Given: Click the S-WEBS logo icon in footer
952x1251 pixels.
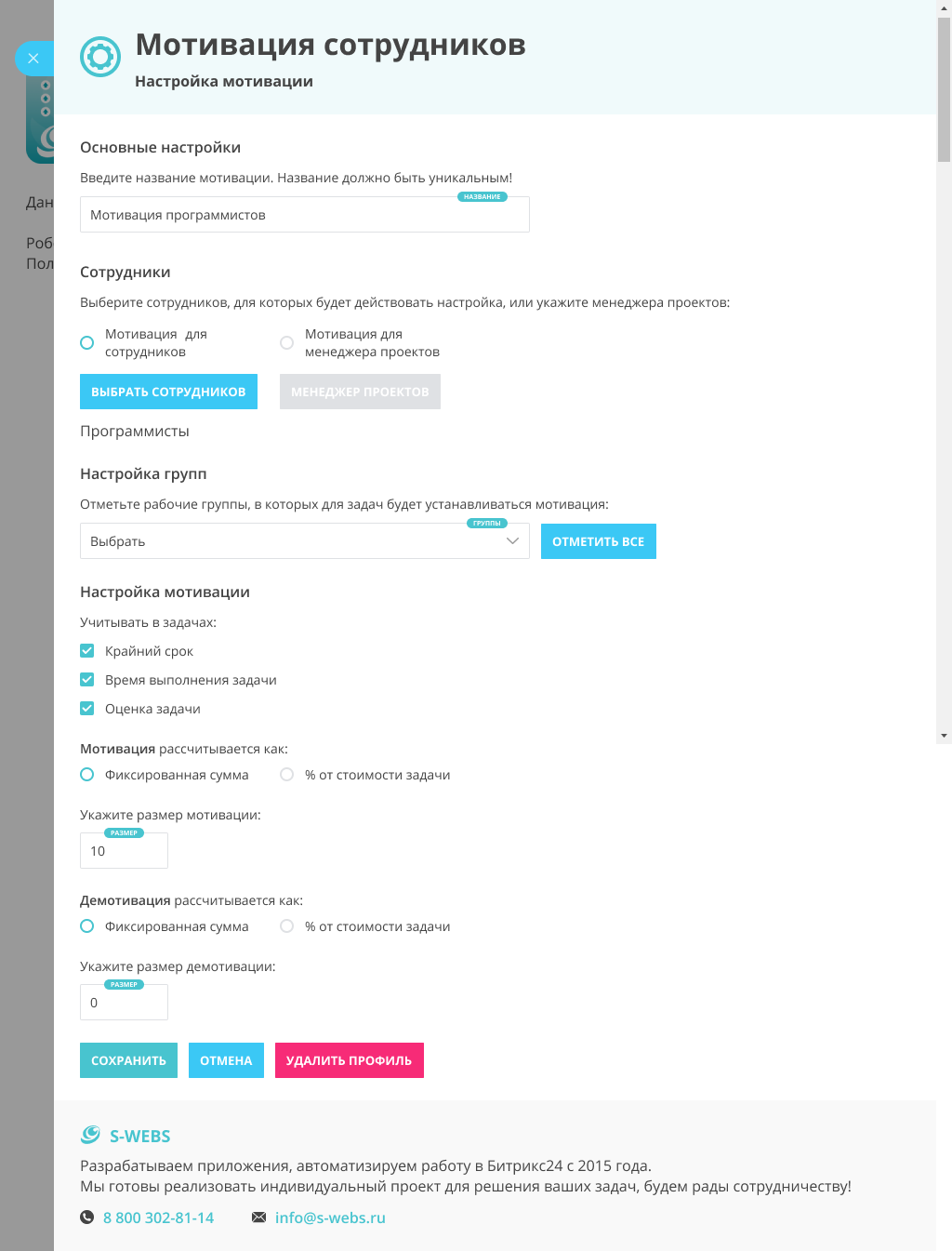Looking at the screenshot, I should coord(90,1135).
